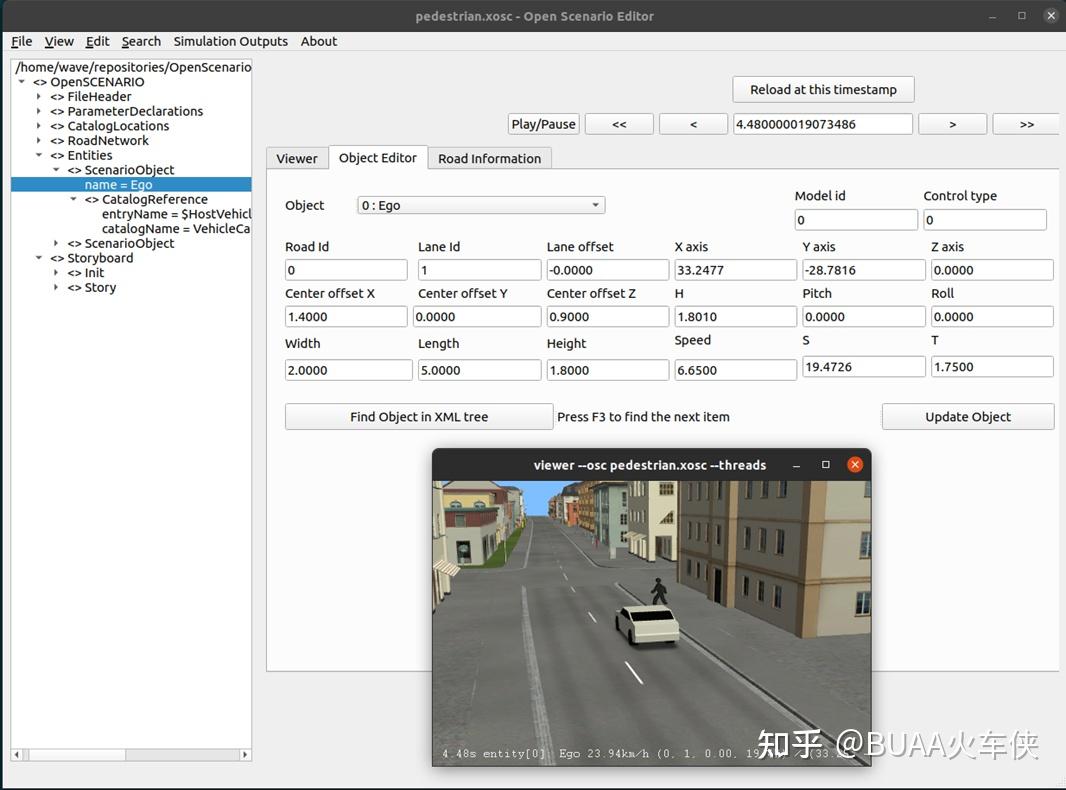Click the tree panel horizontal scrollbar

(x=130, y=754)
